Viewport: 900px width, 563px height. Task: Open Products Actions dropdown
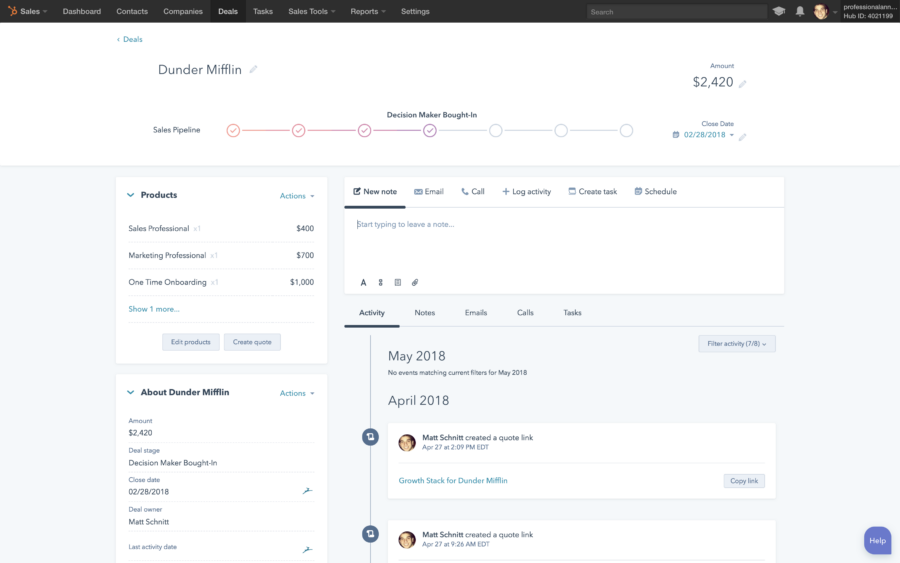point(297,196)
